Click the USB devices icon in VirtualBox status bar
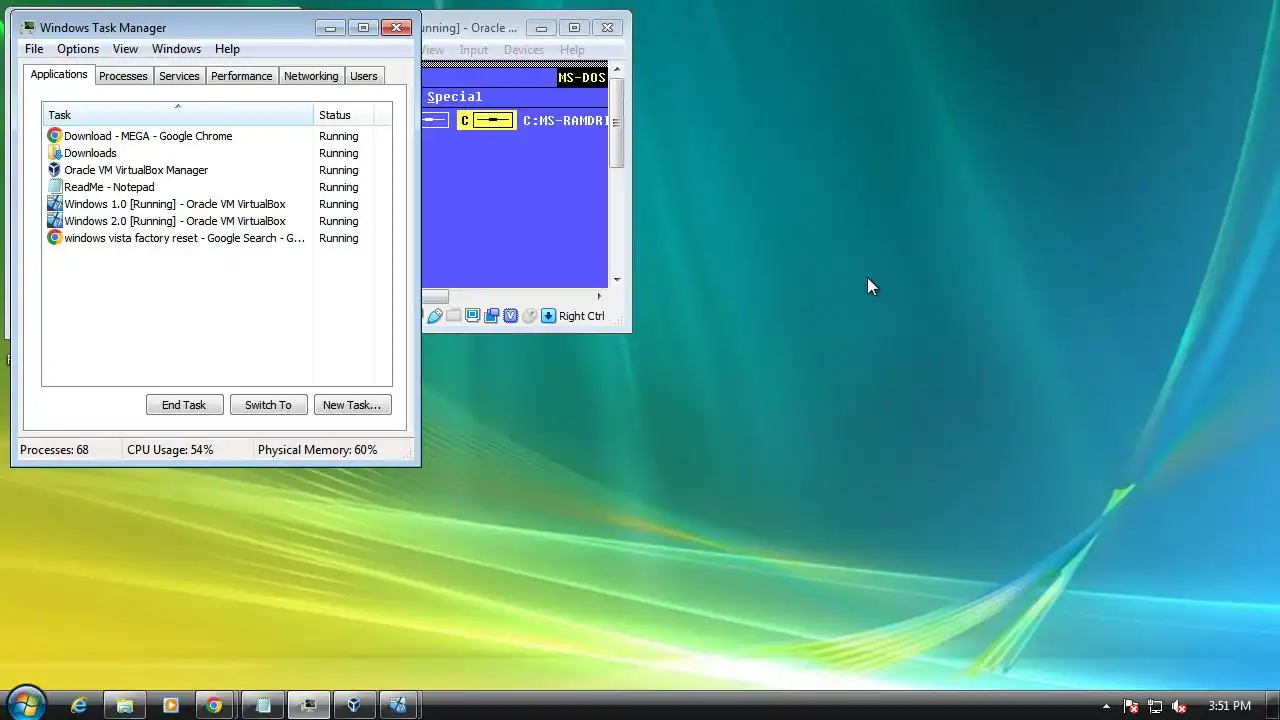The width and height of the screenshot is (1280, 720). click(435, 316)
